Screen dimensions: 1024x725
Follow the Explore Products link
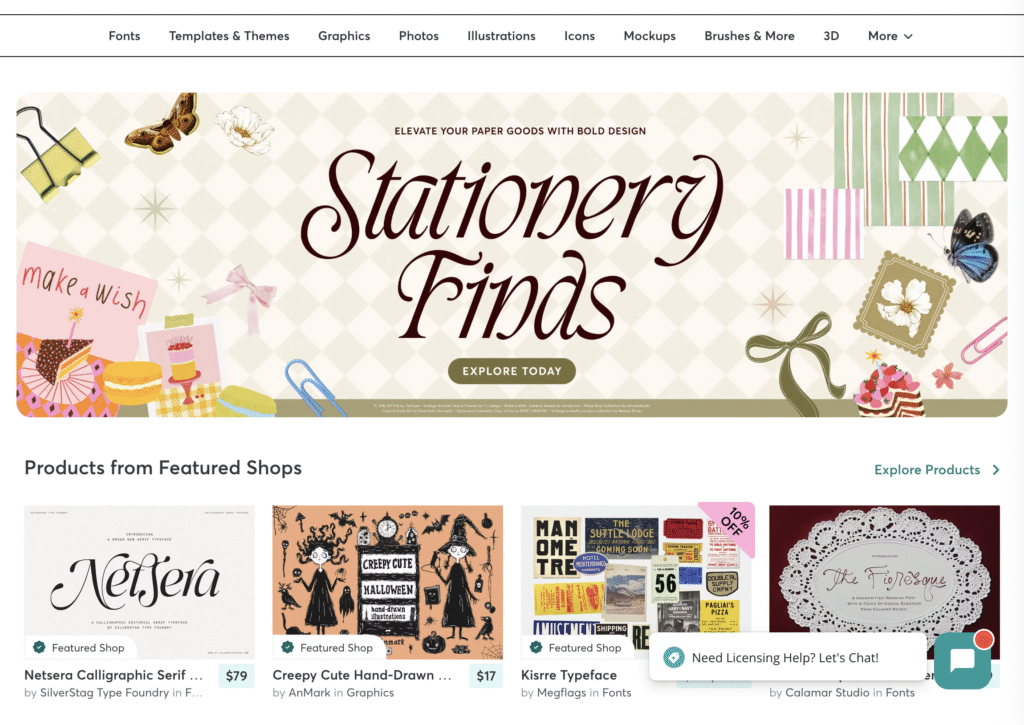click(x=927, y=470)
